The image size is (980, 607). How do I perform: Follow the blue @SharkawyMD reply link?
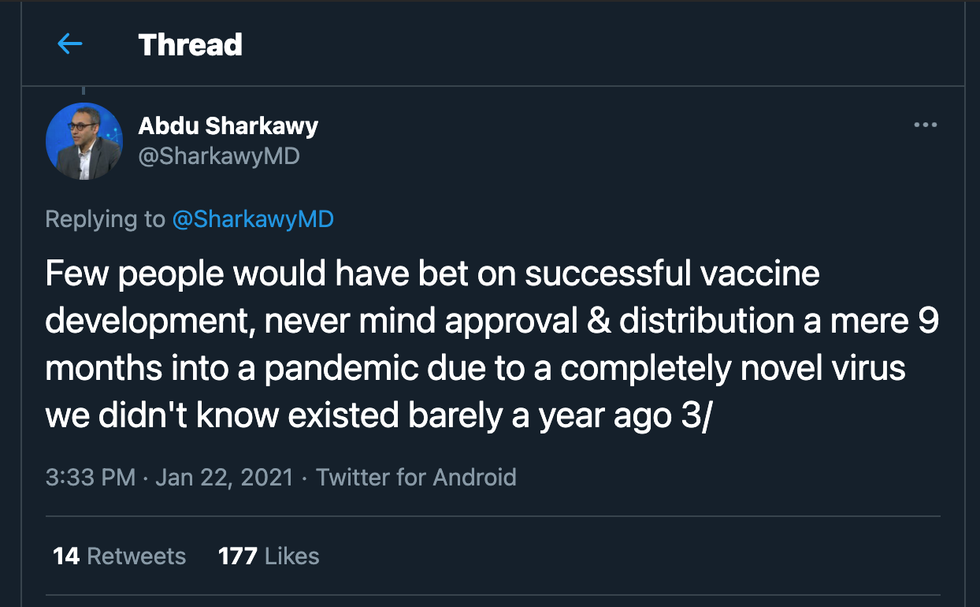[x=253, y=220]
